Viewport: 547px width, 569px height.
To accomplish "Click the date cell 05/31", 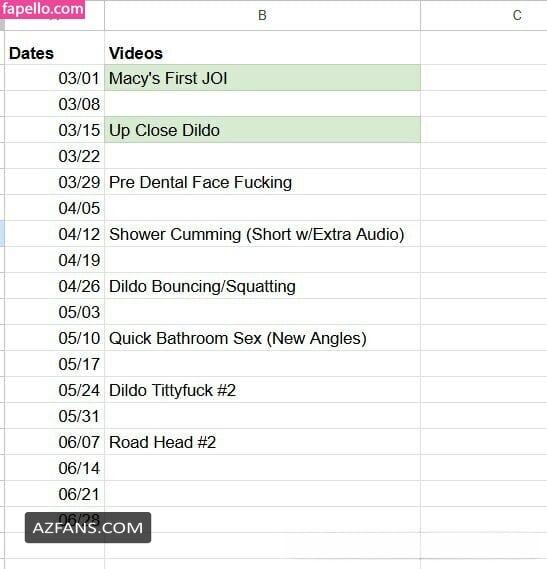I will tap(54, 416).
